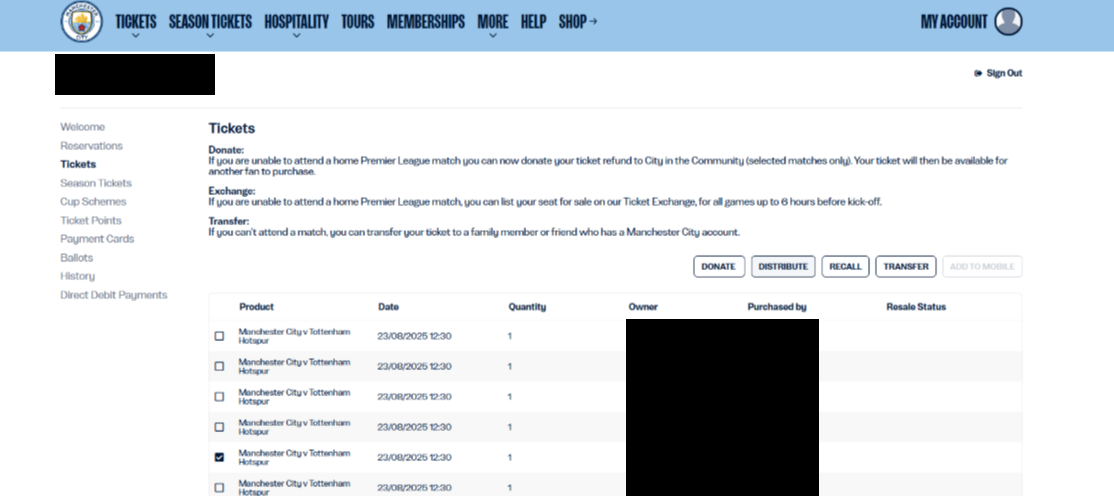The image size is (1114, 496).
Task: Tick the sixth, partially visible ticket checkbox
Action: (x=220, y=487)
